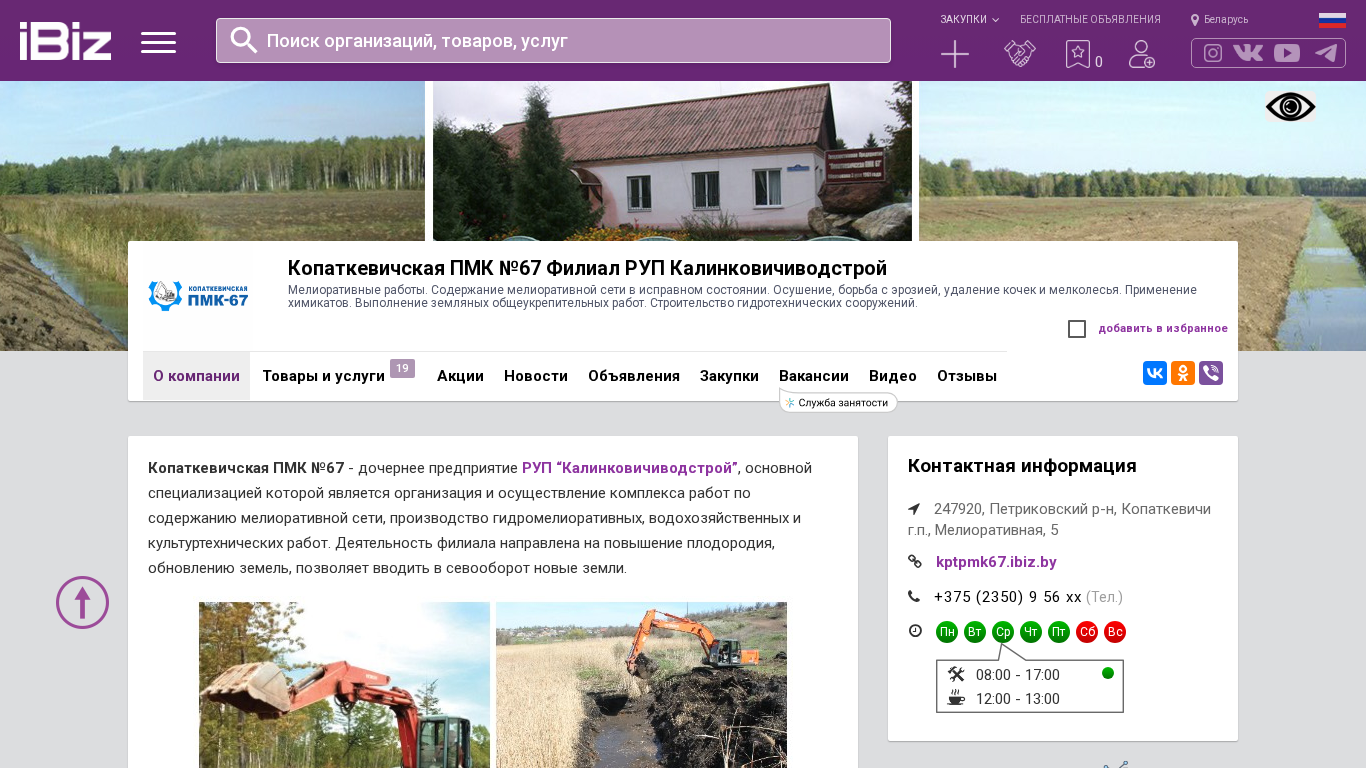This screenshot has height=768, width=1366.
Task: Open the Вакансии tab
Action: tap(814, 376)
